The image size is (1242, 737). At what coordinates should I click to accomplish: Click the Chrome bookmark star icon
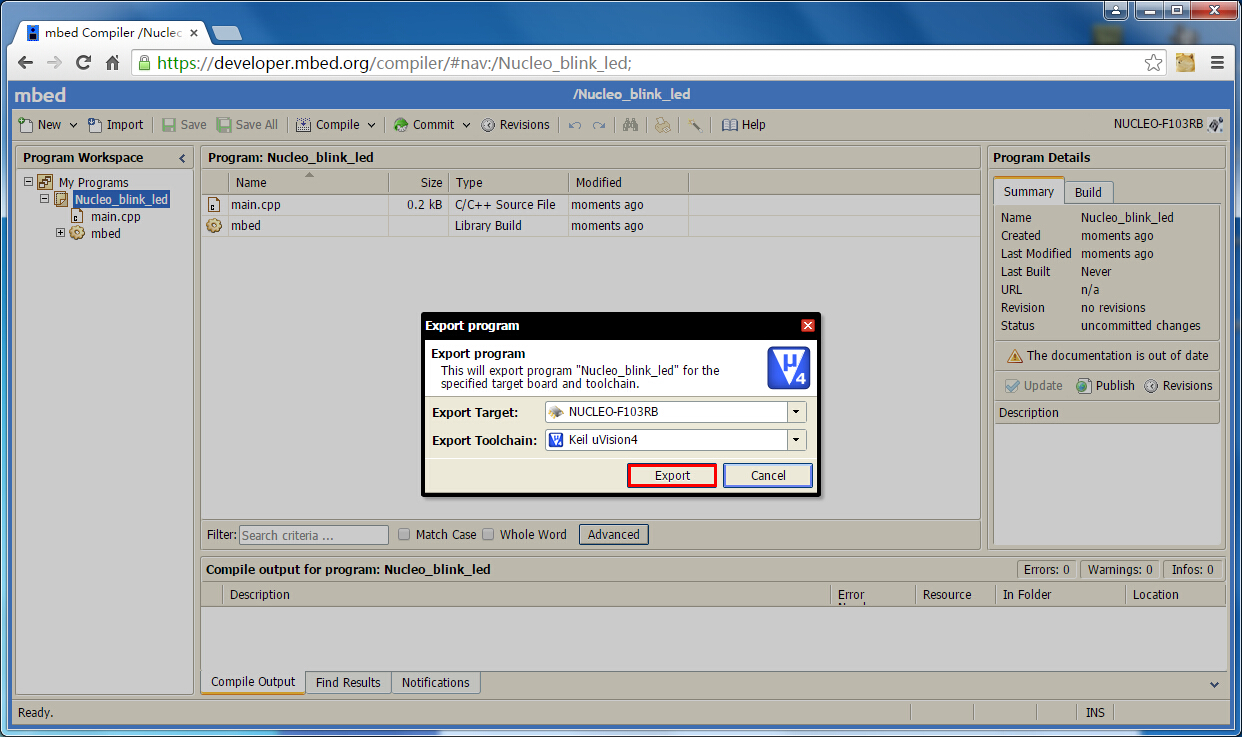[1153, 63]
